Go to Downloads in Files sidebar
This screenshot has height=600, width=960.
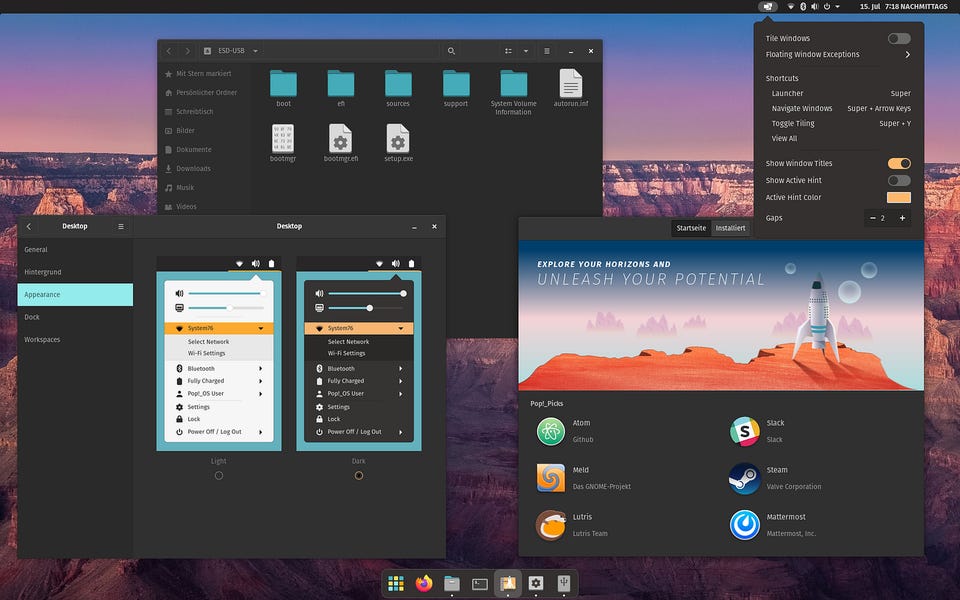point(193,169)
